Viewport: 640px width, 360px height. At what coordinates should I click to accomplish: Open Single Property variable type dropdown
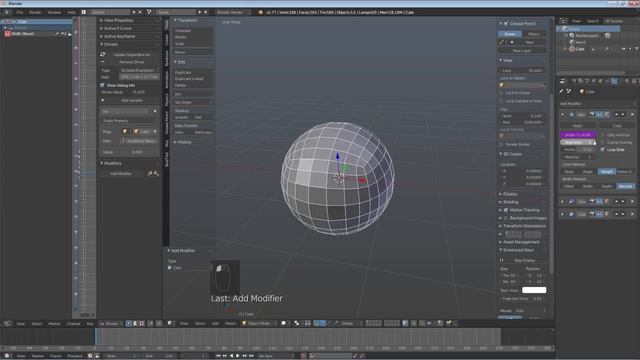pos(129,121)
